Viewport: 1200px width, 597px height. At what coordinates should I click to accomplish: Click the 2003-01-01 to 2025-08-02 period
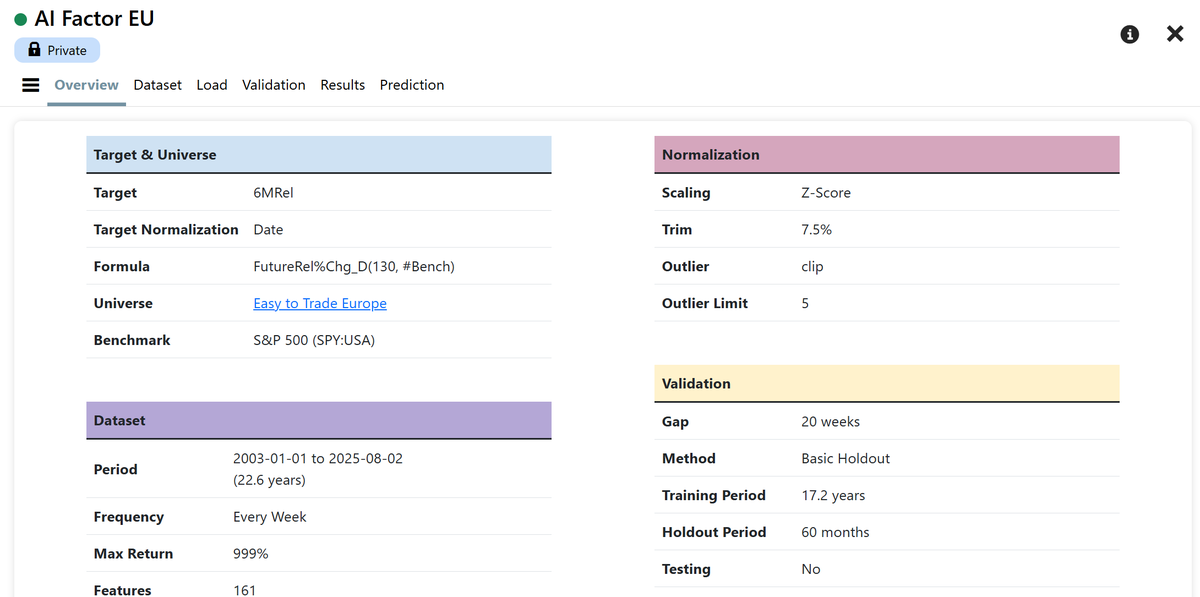(x=318, y=459)
